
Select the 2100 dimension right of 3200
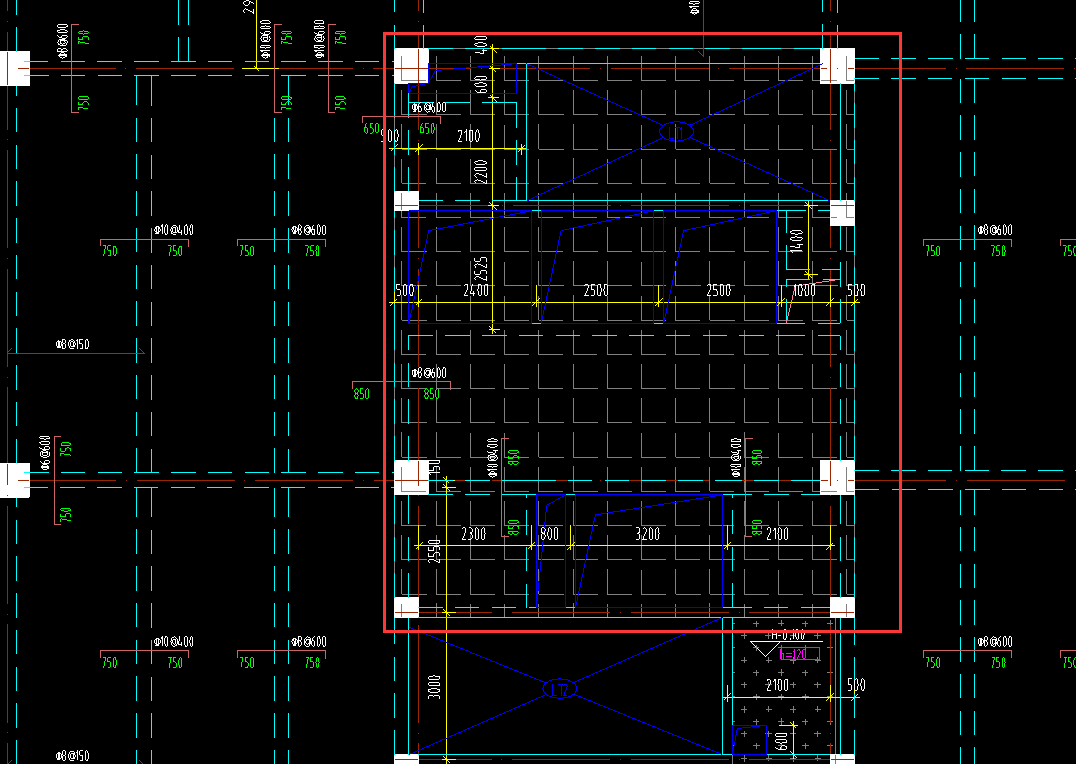tap(777, 534)
